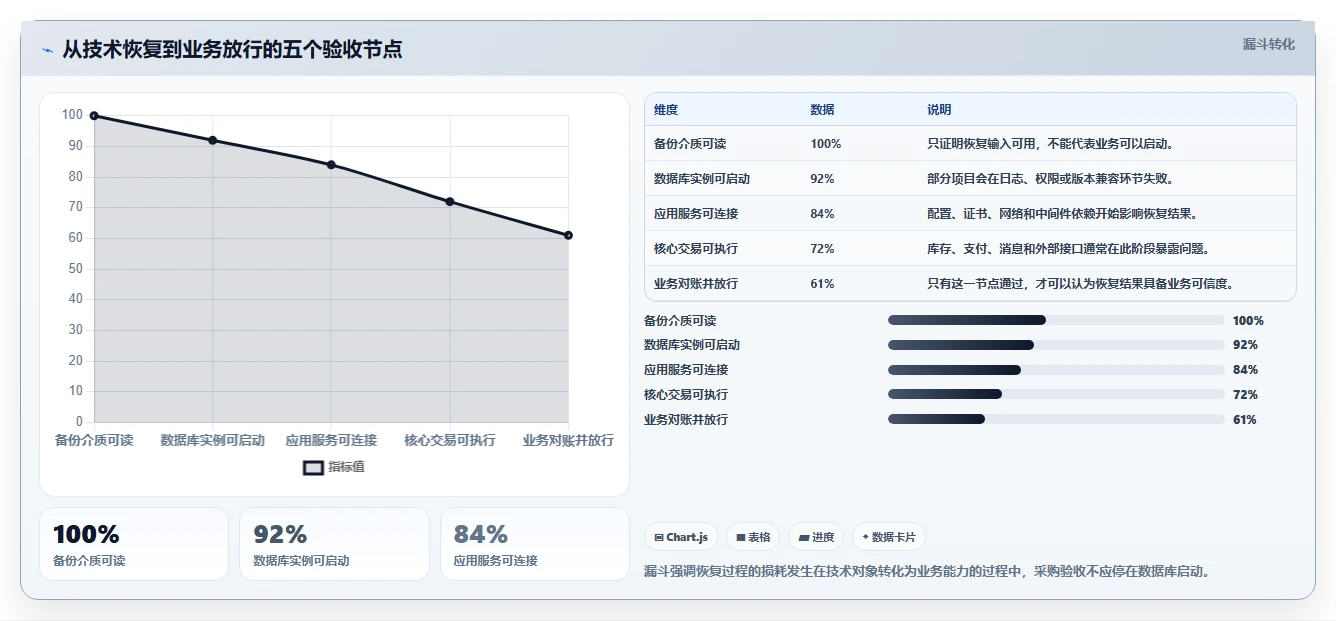Screen dimensions: 1336x621
Task: Click the 业务对账并放行 progress bar
Action: click(x=1056, y=419)
